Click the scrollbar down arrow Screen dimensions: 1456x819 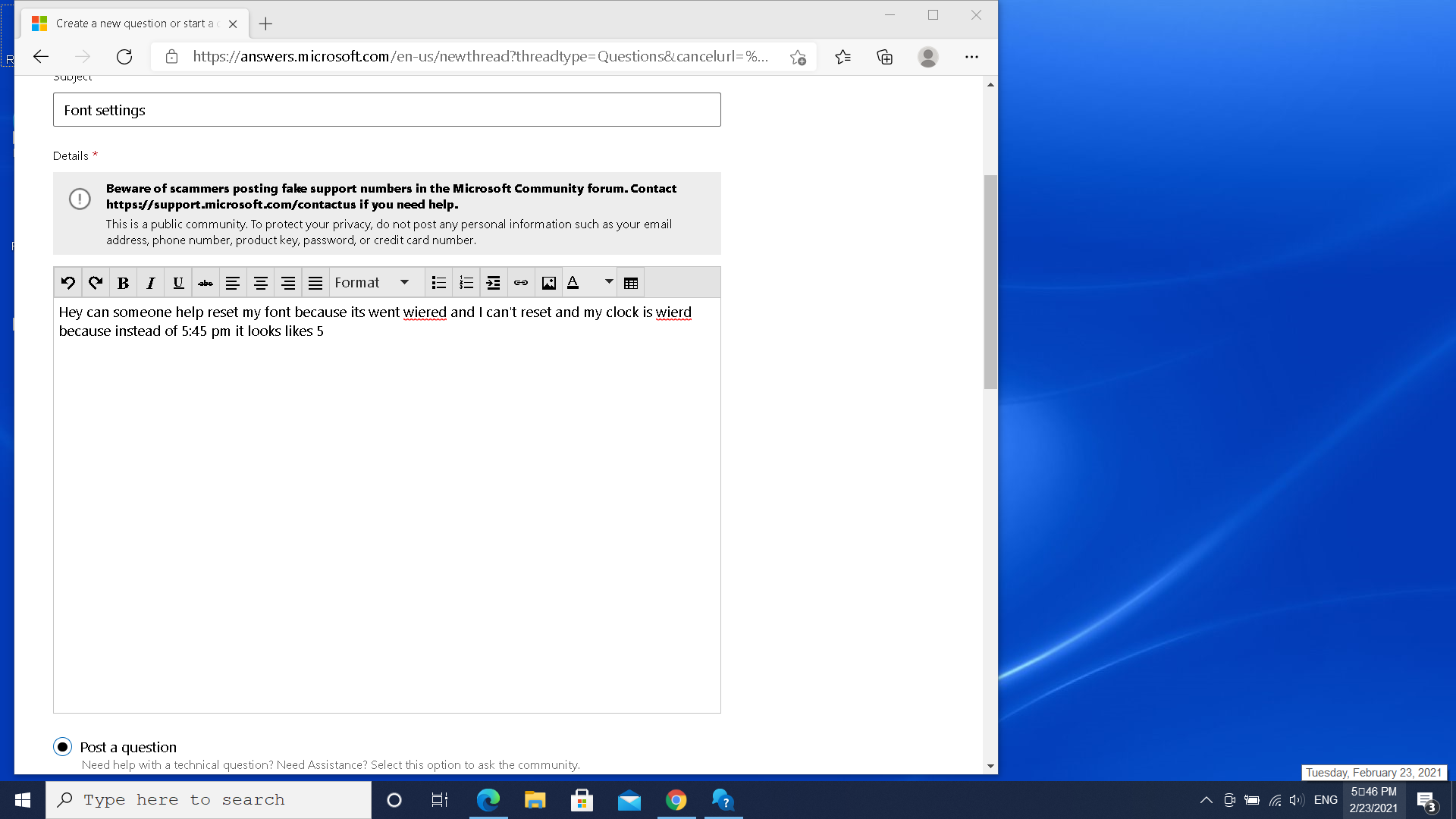click(x=990, y=766)
